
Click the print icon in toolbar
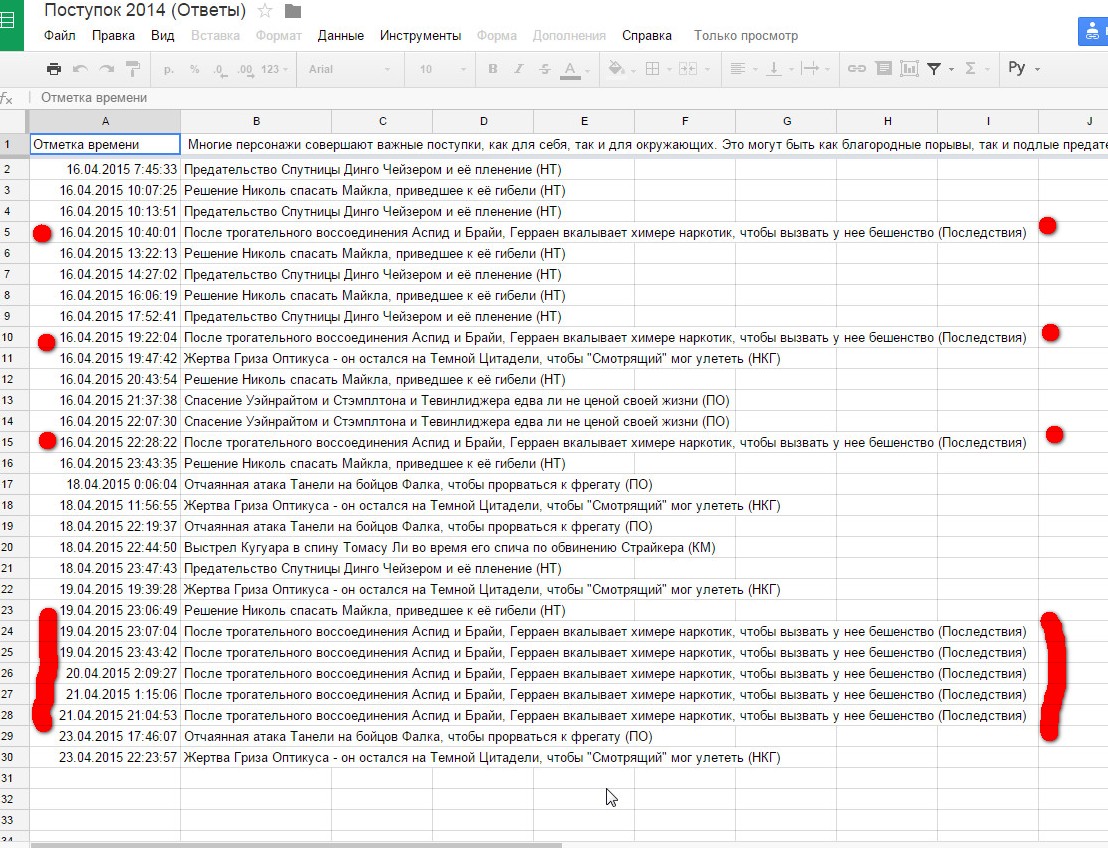[54, 69]
